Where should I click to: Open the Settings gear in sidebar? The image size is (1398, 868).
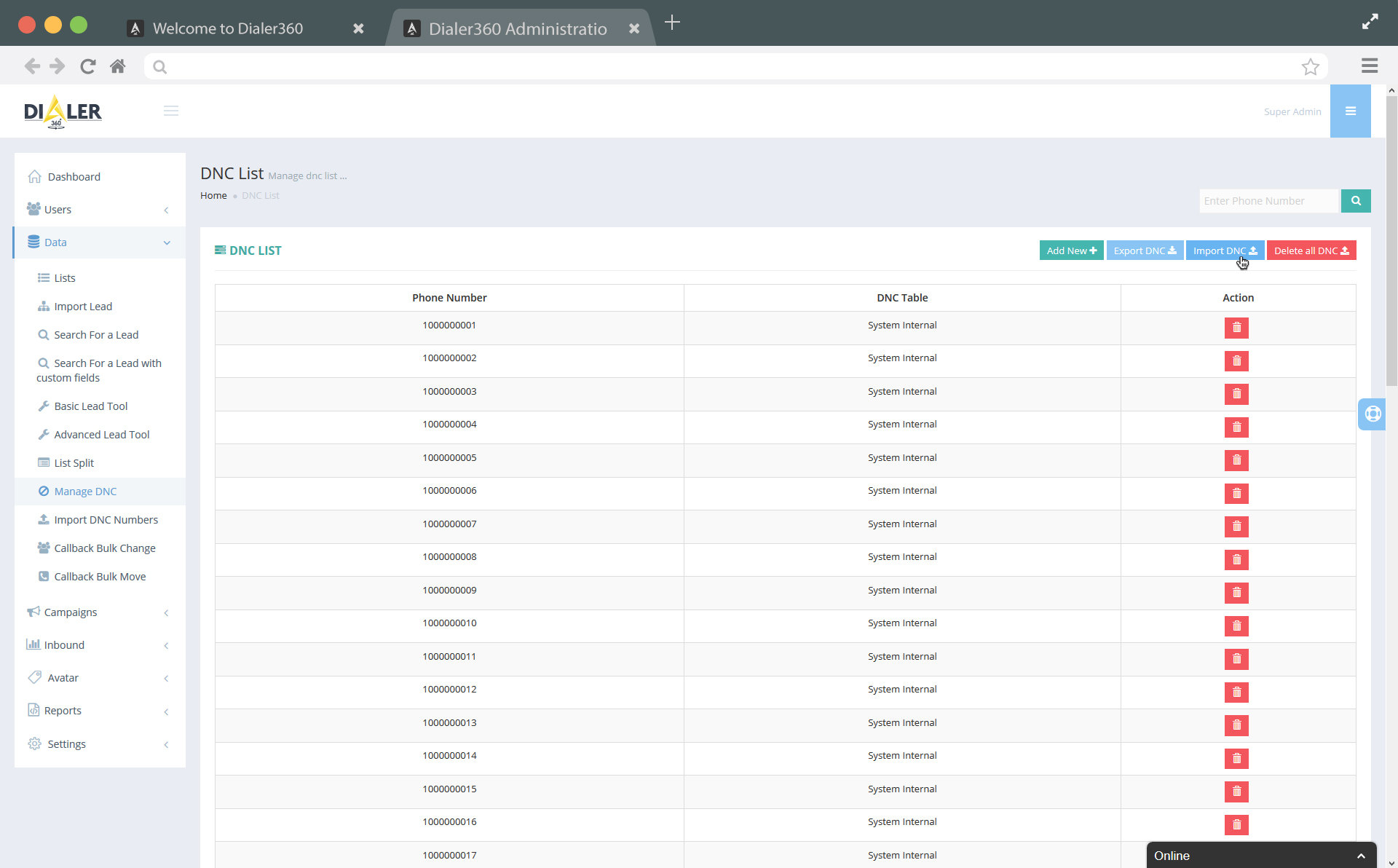(34, 743)
